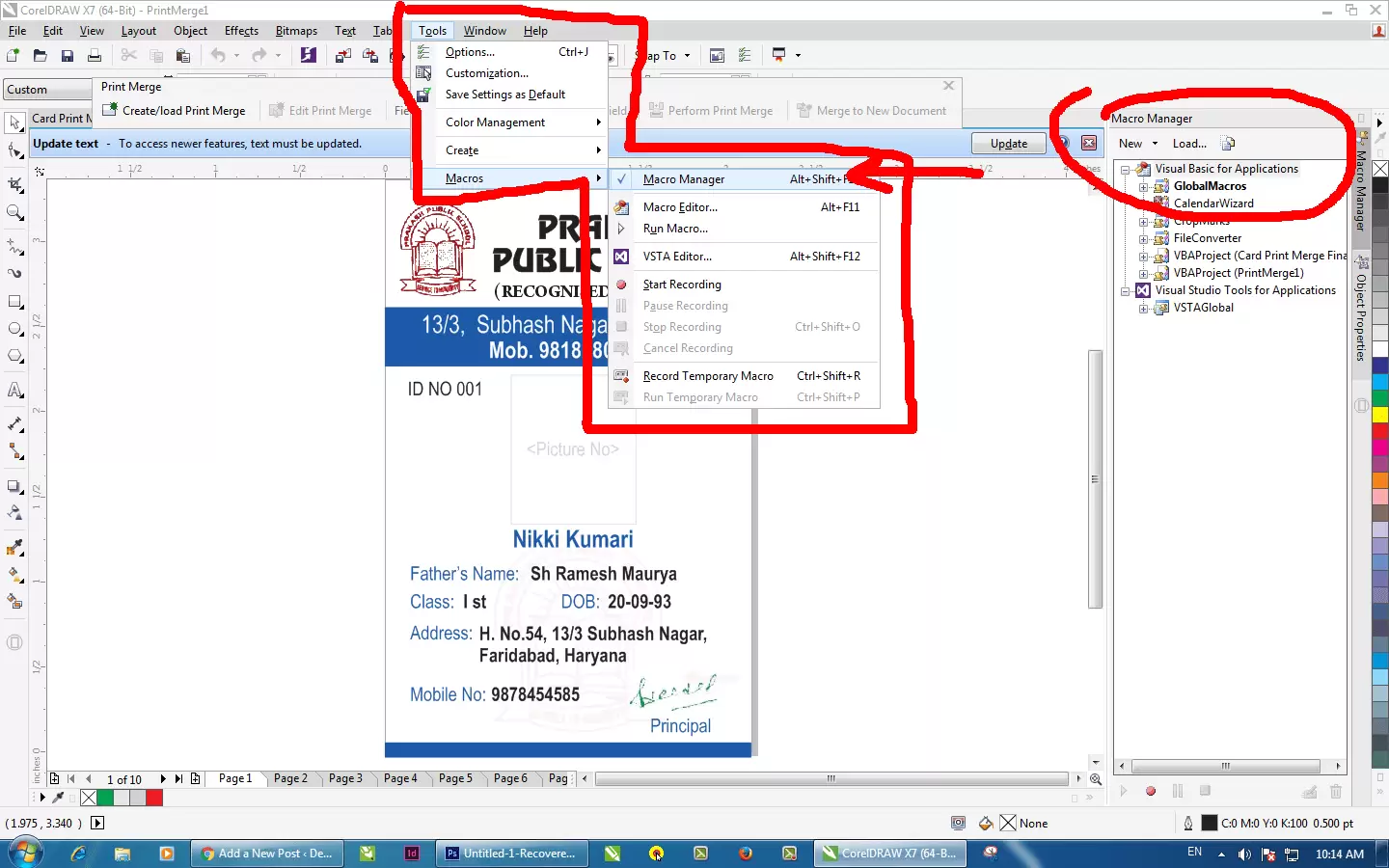Click the document palette eyedropper icon
1389x868 pixels.
click(59, 798)
